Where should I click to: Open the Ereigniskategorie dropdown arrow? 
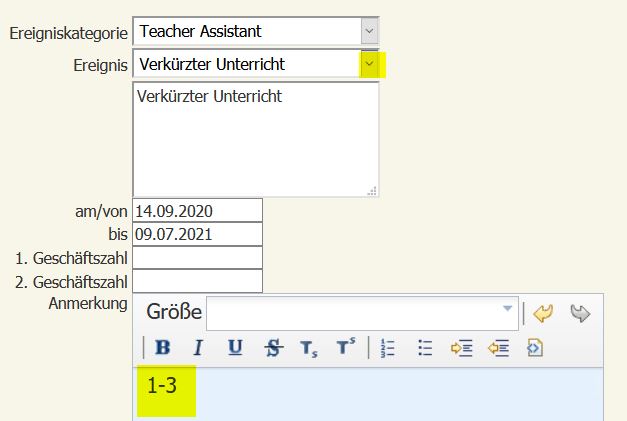click(369, 31)
